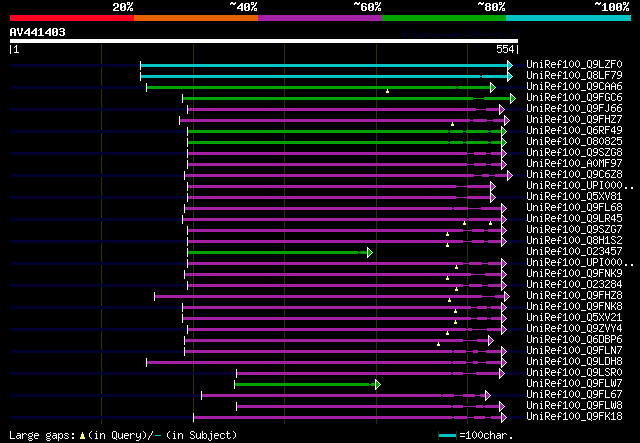Select the UniRef100_Q9LR45 label
Screen dimensions: 640x443
click(x=574, y=218)
